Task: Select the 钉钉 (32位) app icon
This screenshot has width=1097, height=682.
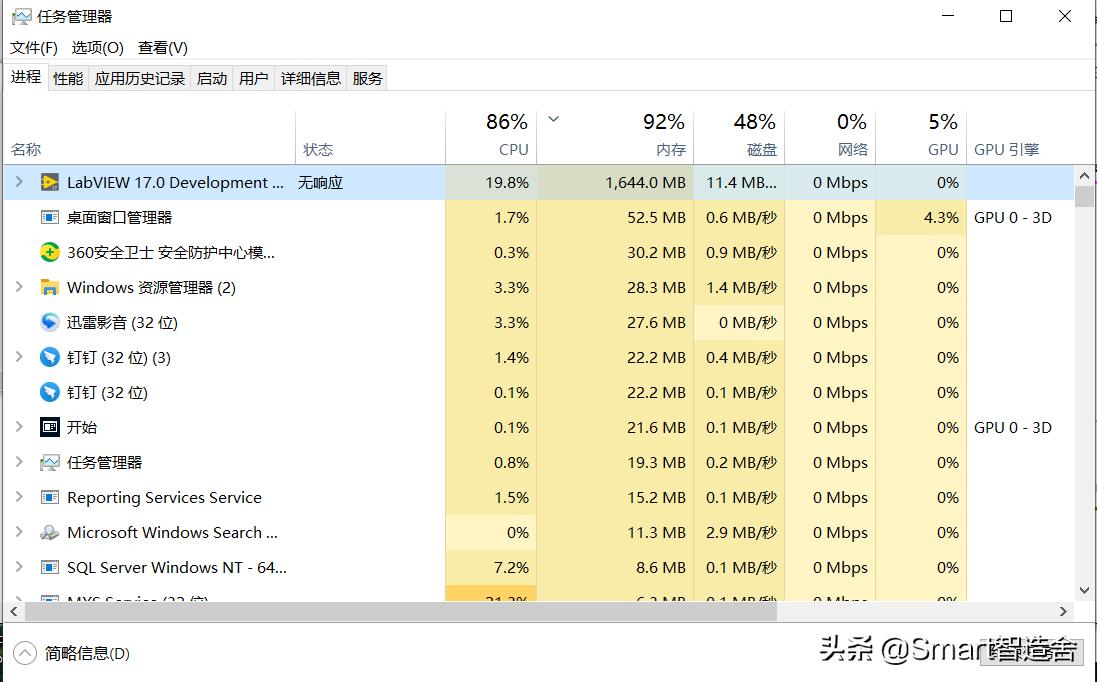Action: (x=50, y=392)
